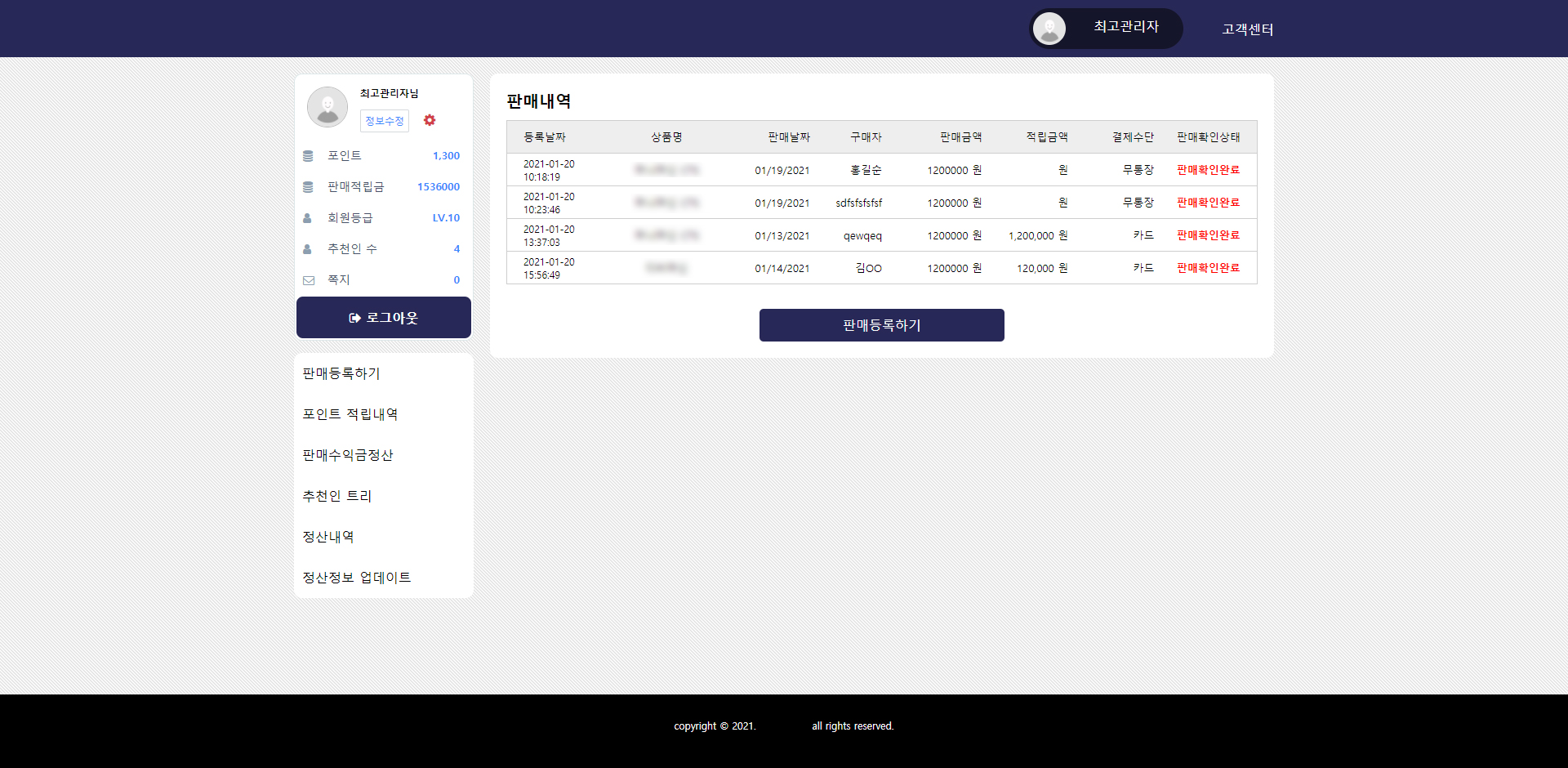The width and height of the screenshot is (1568, 768).
Task: Click the 쪽지 envelope icon
Action: (x=309, y=280)
